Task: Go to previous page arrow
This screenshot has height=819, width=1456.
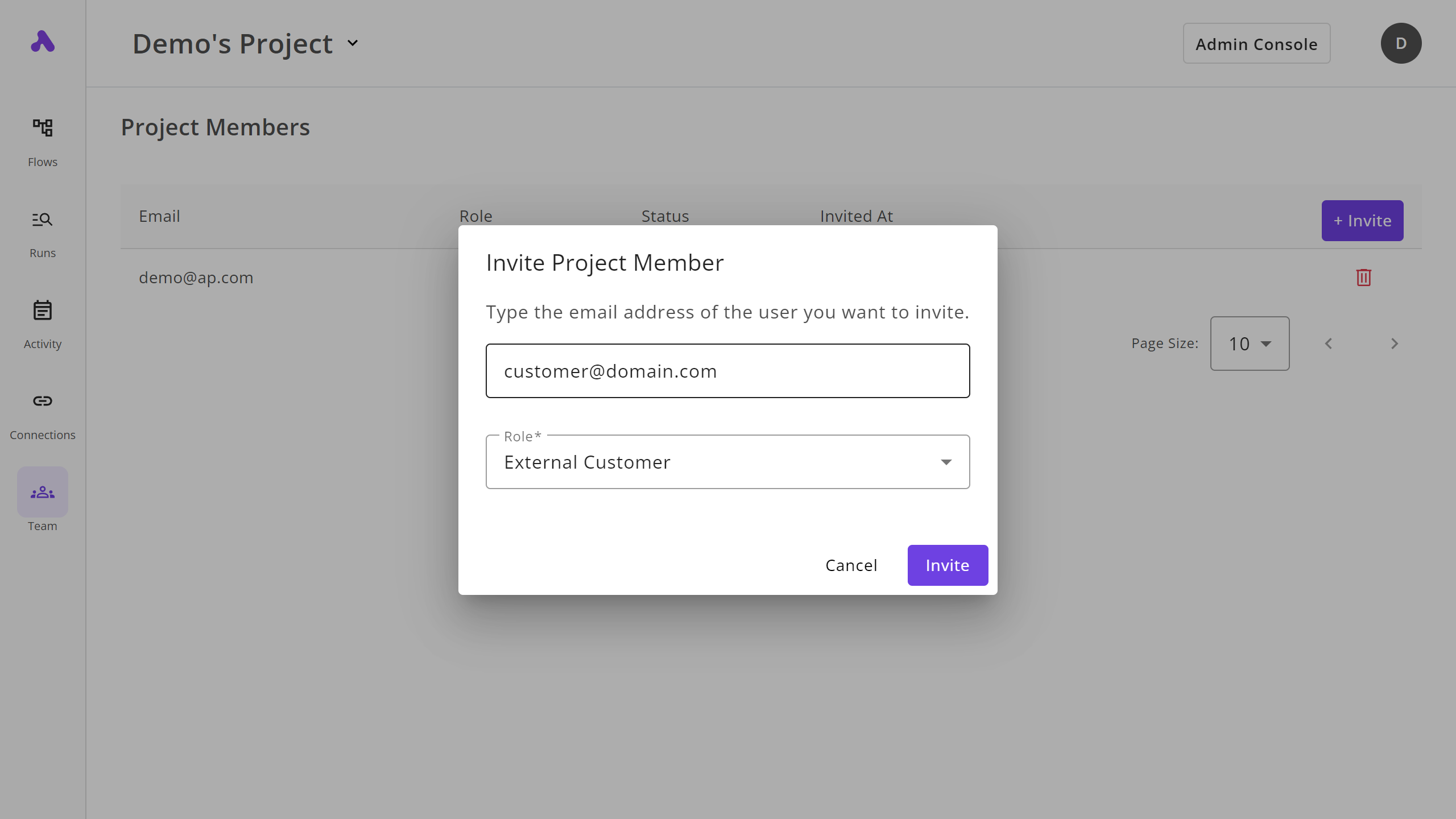Action: [x=1329, y=344]
